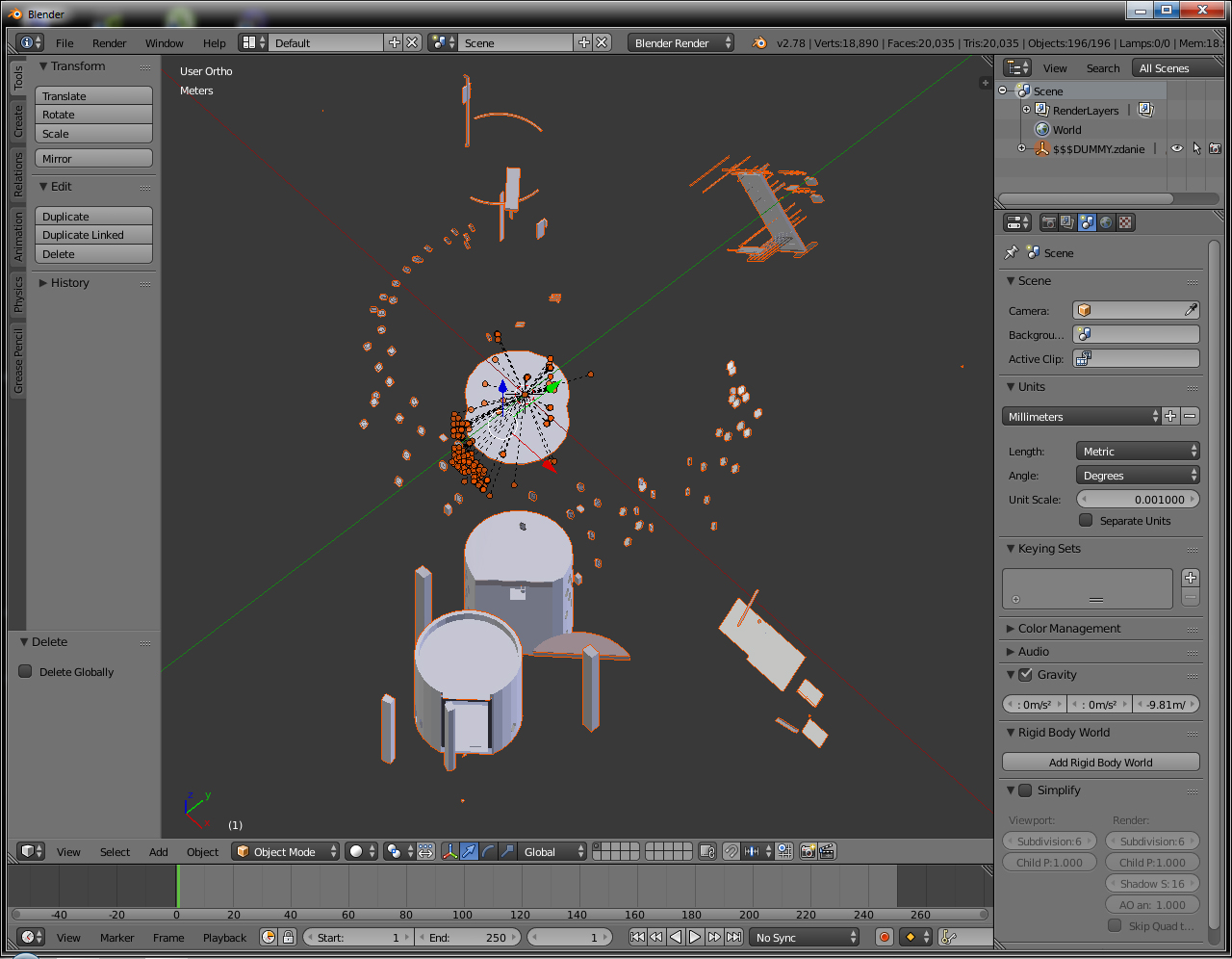This screenshot has height=959, width=1232.
Task: Open the Help menu
Action: (214, 42)
